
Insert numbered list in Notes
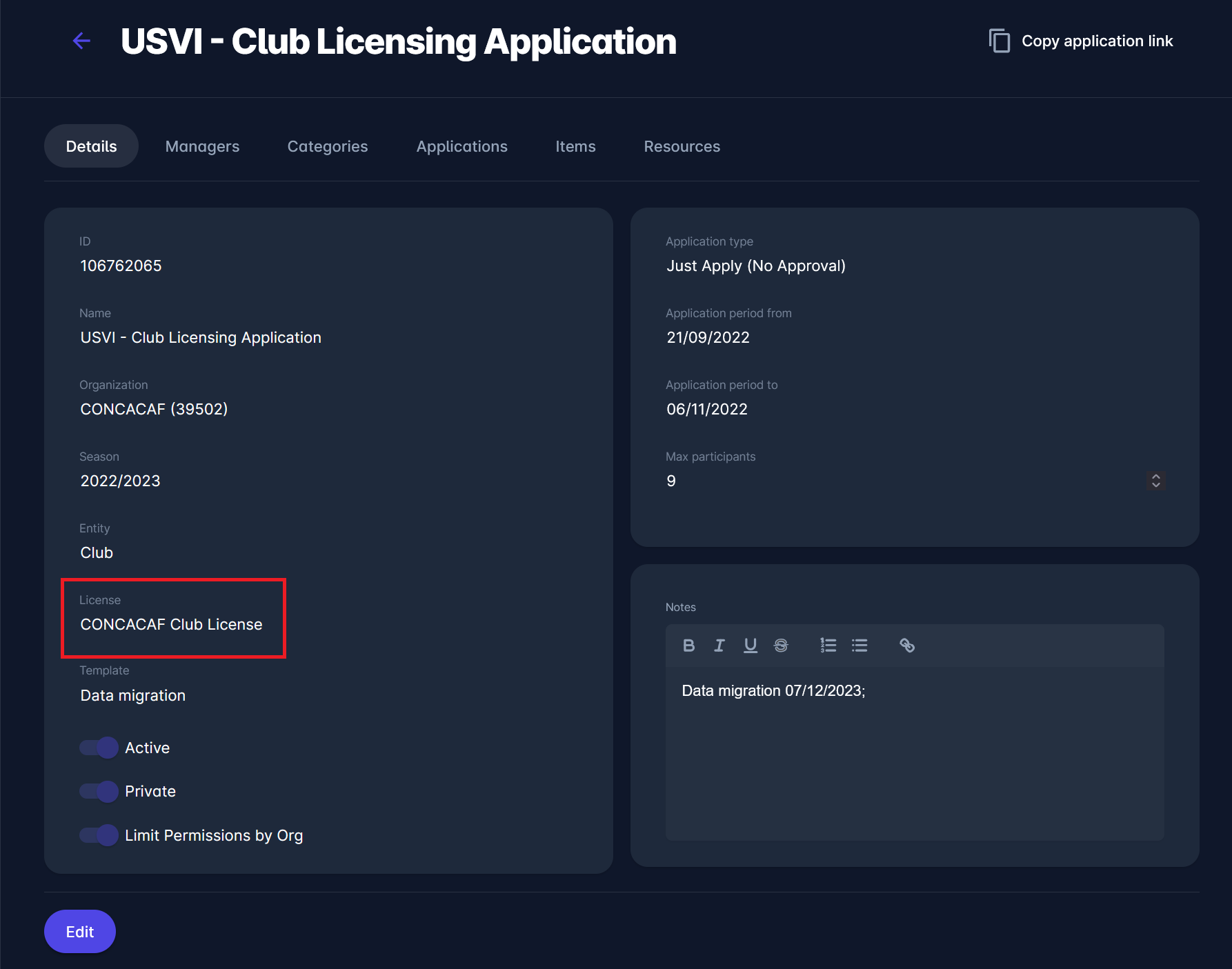[x=828, y=646]
